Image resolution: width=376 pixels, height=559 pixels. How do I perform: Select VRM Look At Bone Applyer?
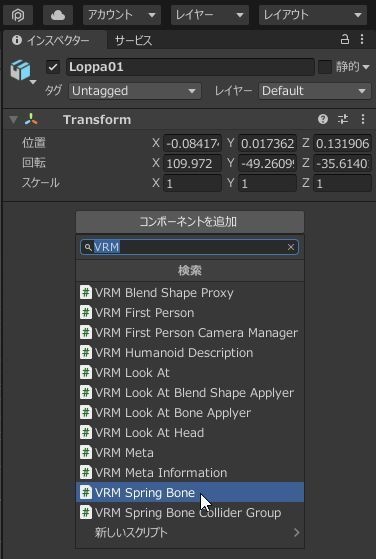click(x=190, y=412)
